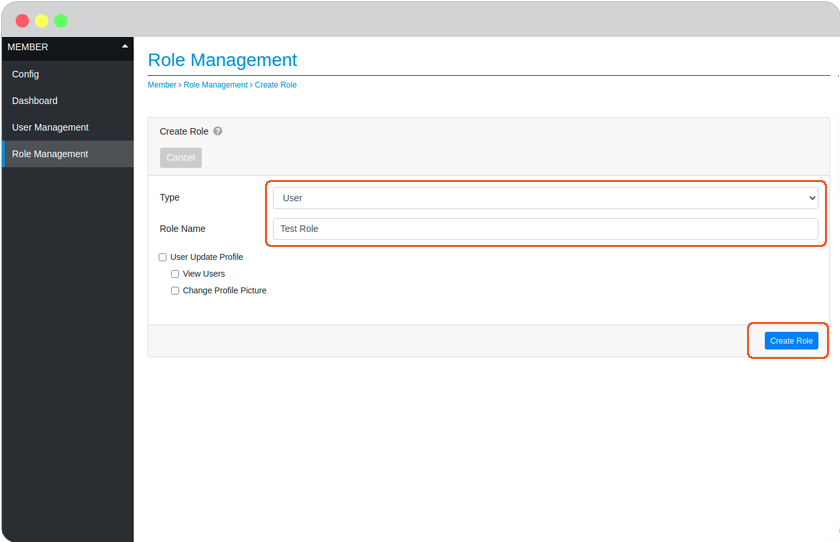Viewport: 840px width, 542px height.
Task: Click the Type field label
Action: pos(169,198)
